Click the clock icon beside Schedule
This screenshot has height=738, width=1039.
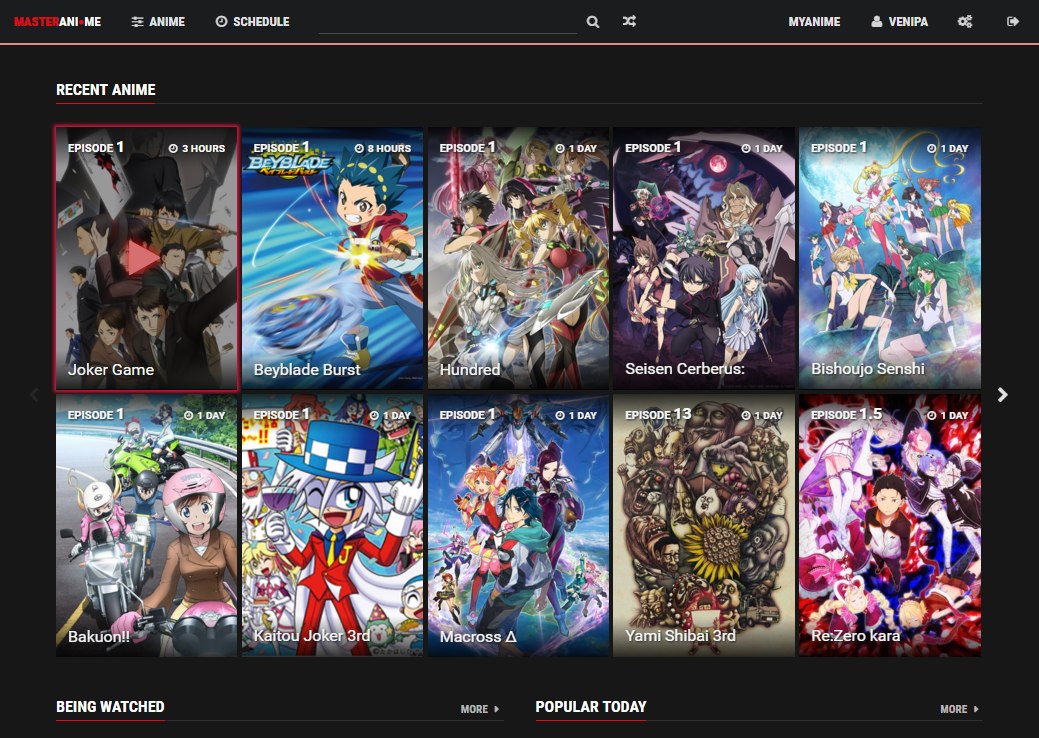(x=221, y=22)
